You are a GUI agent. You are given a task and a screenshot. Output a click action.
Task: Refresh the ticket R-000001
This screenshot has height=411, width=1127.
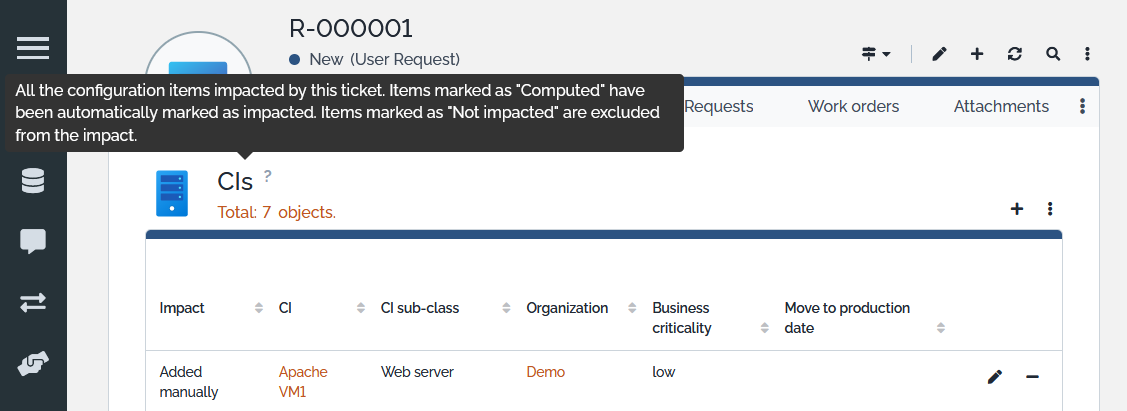pyautogui.click(x=1015, y=54)
